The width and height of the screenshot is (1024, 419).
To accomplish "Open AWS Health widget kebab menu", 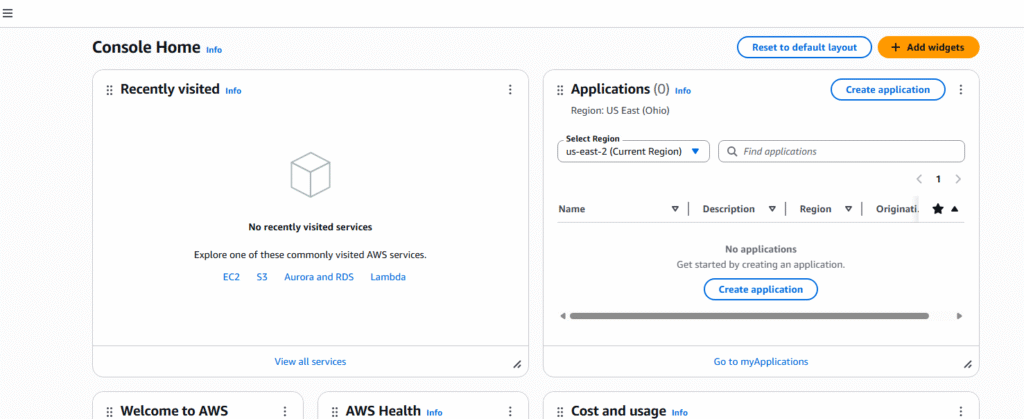I will click(510, 411).
